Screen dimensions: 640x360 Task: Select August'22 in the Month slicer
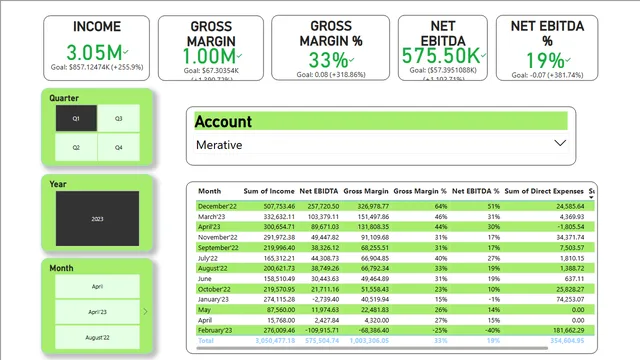click(x=97, y=338)
